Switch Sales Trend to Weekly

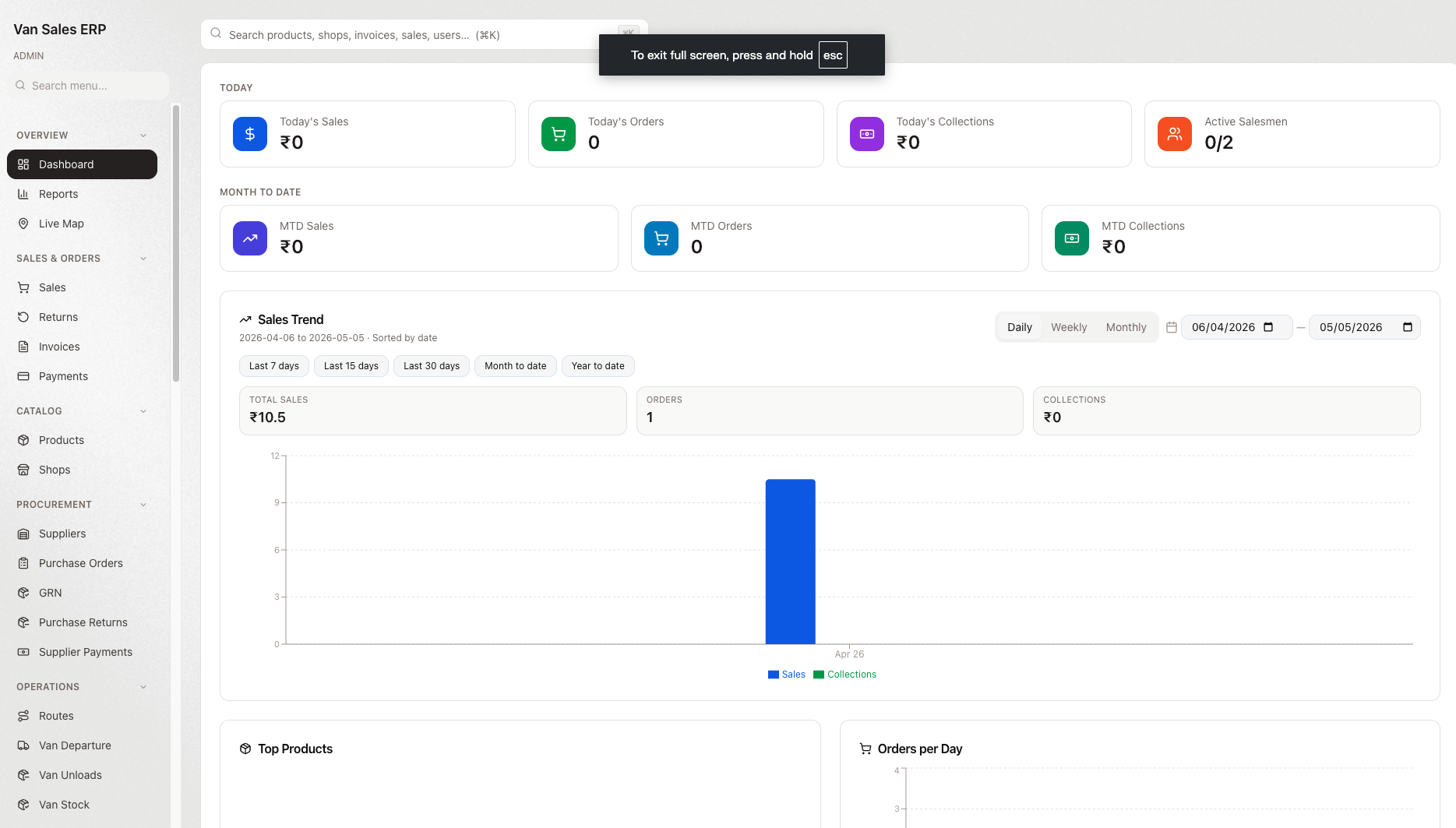coord(1069,327)
